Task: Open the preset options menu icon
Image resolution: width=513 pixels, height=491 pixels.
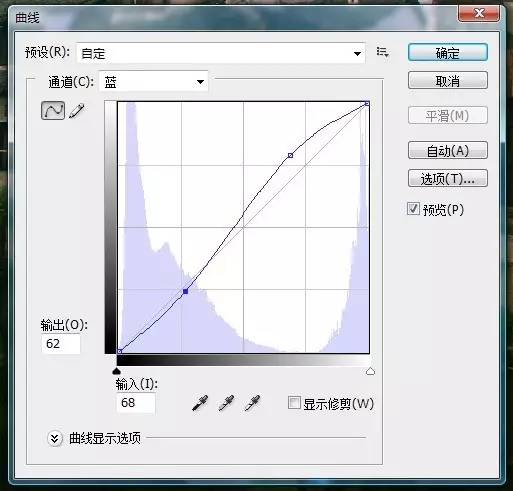Action: (x=382, y=52)
